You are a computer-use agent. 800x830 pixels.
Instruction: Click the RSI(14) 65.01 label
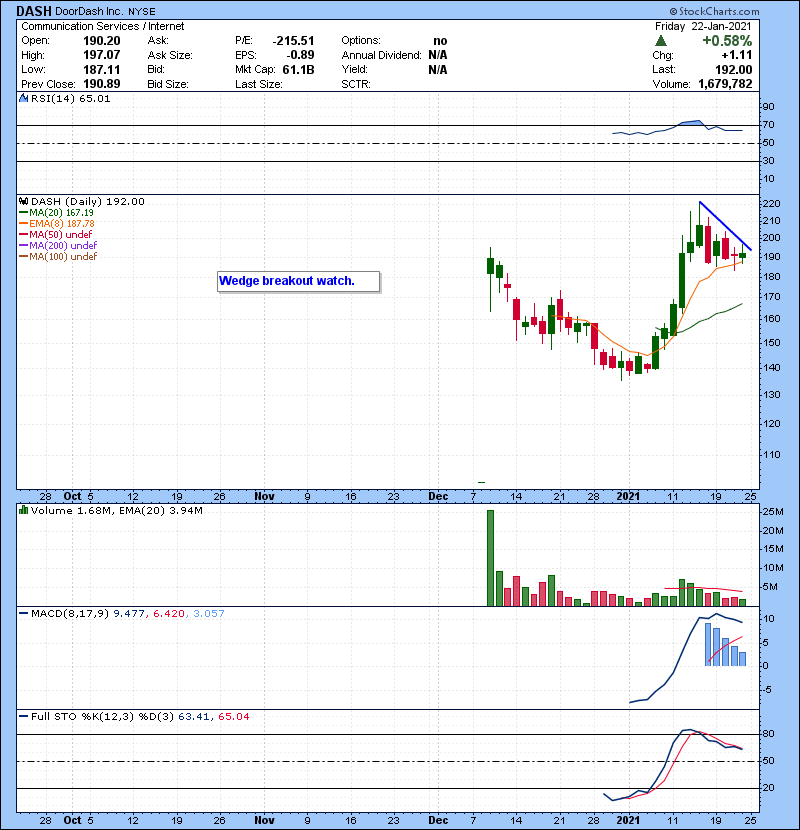(x=70, y=98)
